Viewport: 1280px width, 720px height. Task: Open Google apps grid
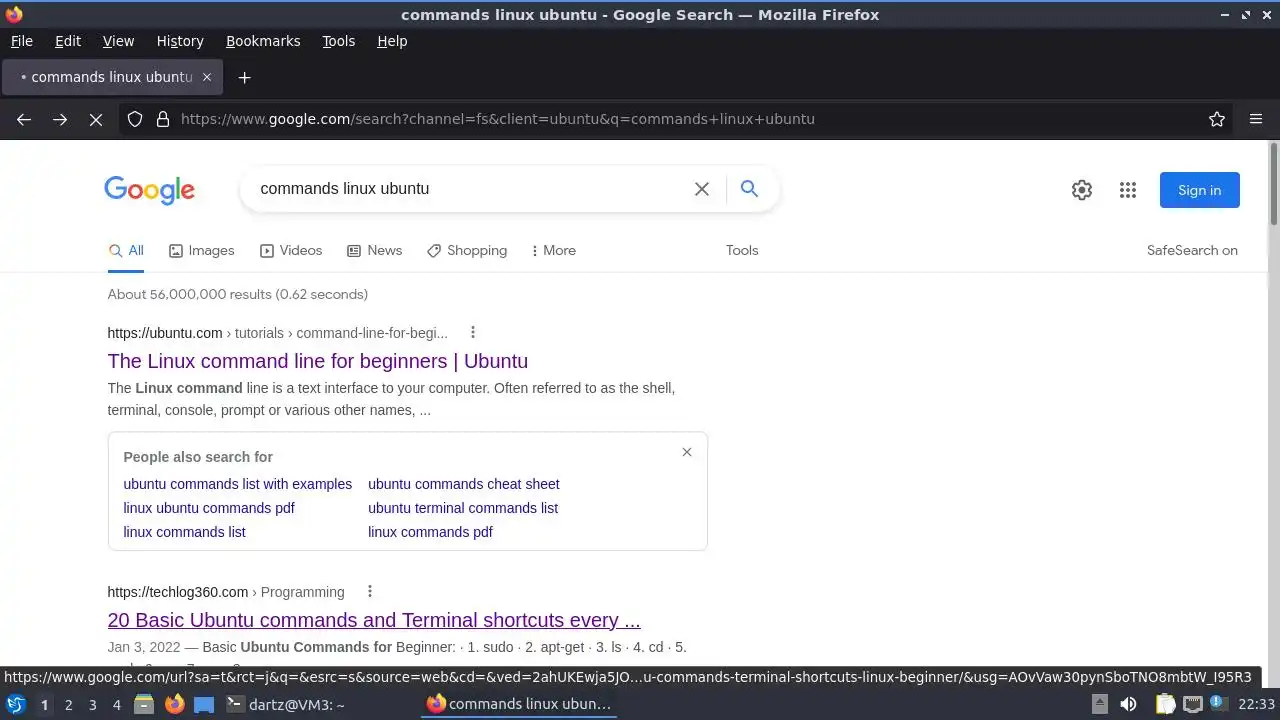coord(1128,190)
